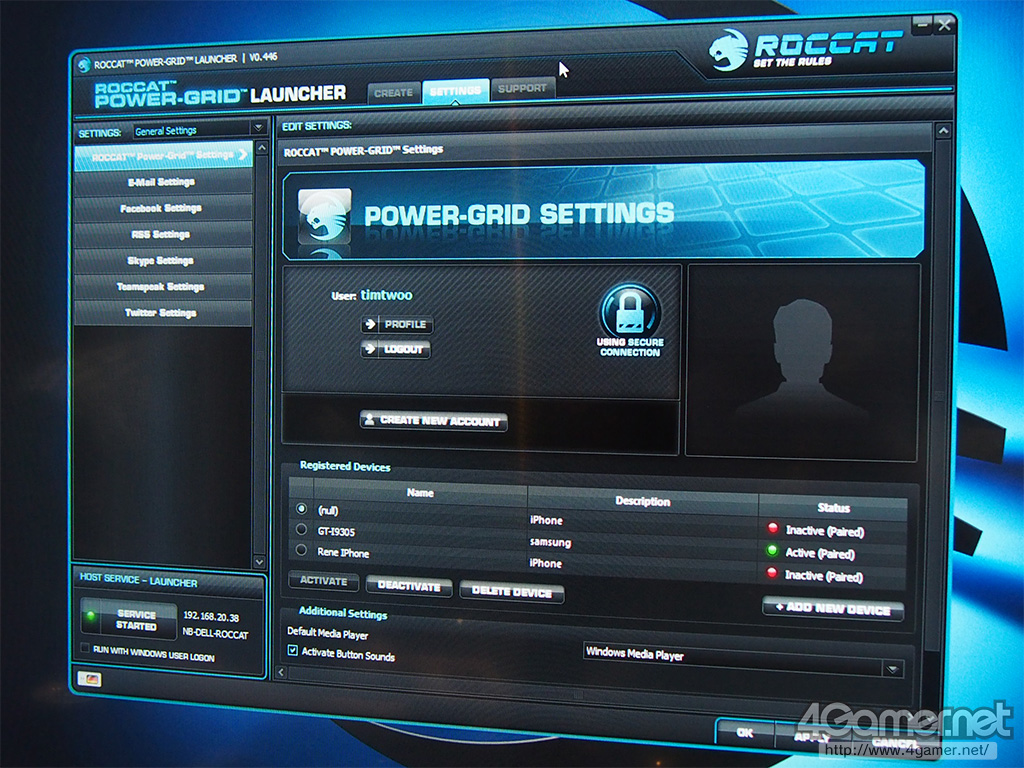
Task: Toggle Activate Button Sounds checkbox
Action: 293,650
